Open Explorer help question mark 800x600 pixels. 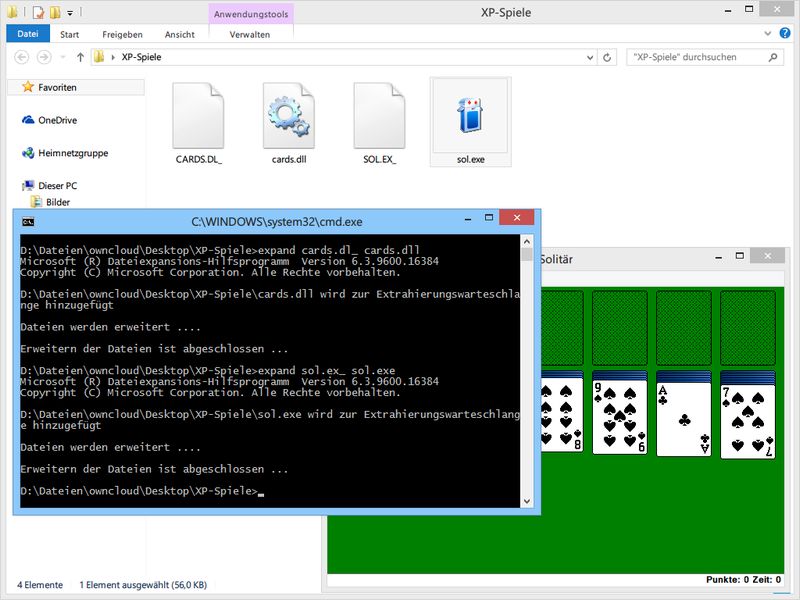785,33
